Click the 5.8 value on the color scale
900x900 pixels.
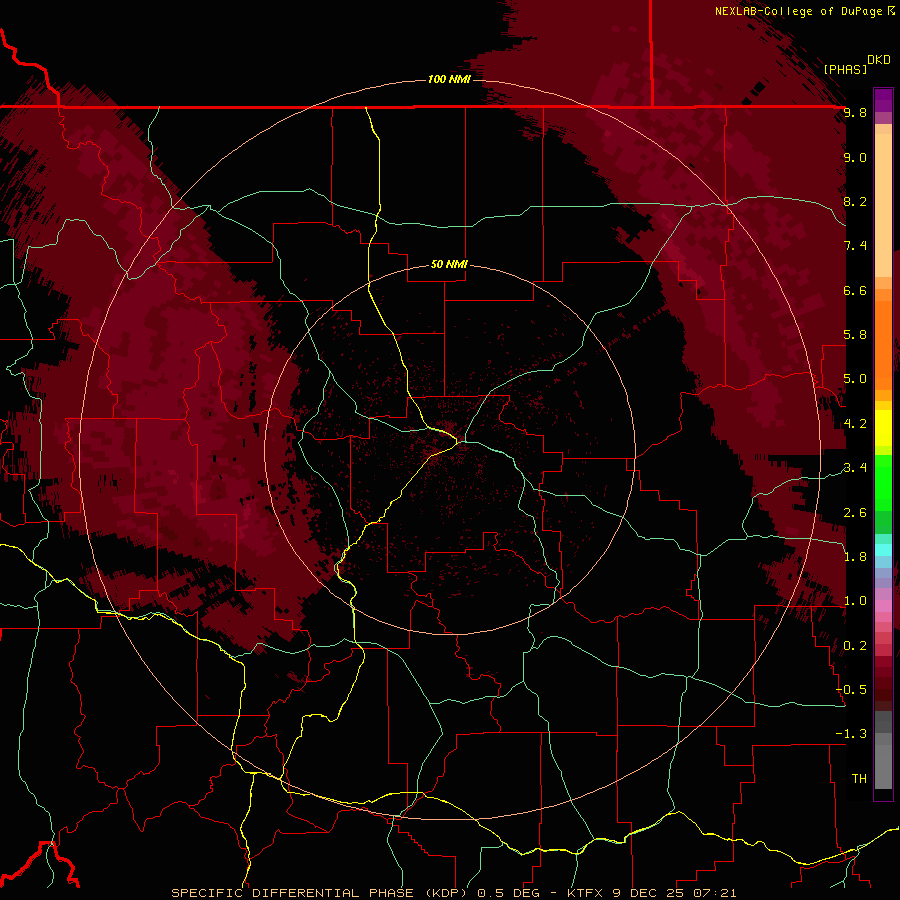click(x=855, y=335)
